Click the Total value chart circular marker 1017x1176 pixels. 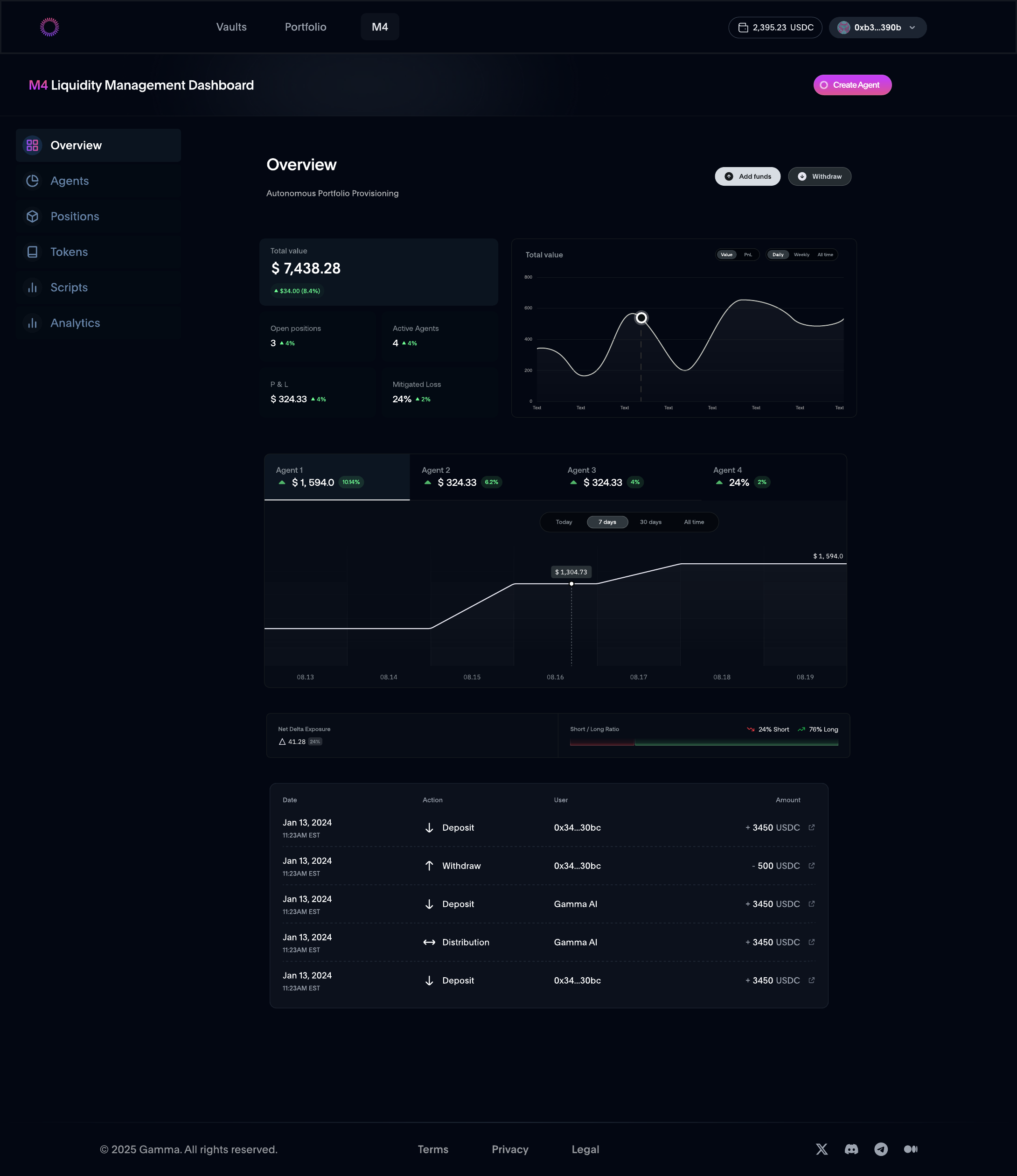(641, 318)
